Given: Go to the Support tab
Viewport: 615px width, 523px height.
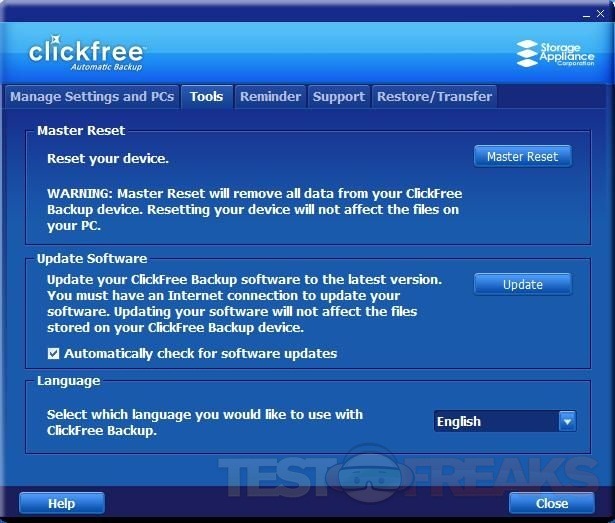Looking at the screenshot, I should pyautogui.click(x=338, y=97).
